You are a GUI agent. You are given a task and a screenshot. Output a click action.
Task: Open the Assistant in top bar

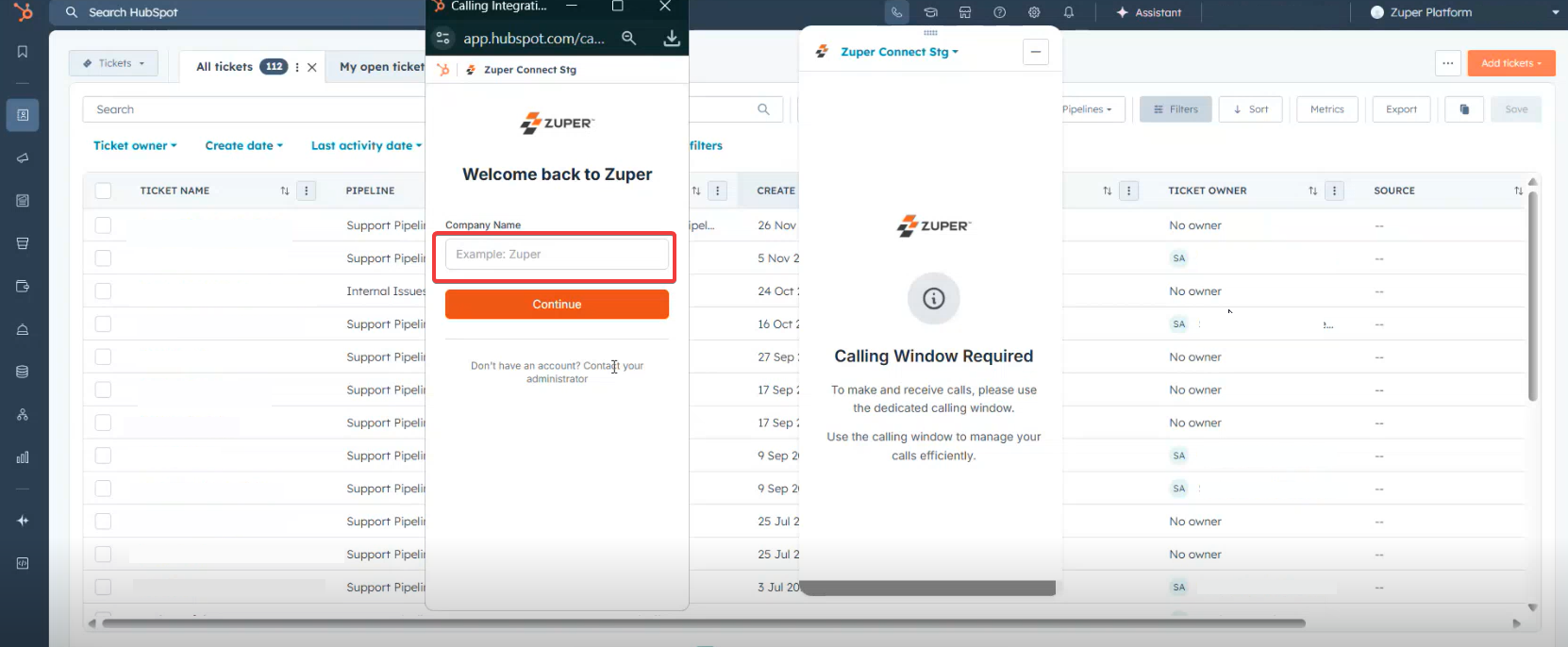[x=1148, y=12]
